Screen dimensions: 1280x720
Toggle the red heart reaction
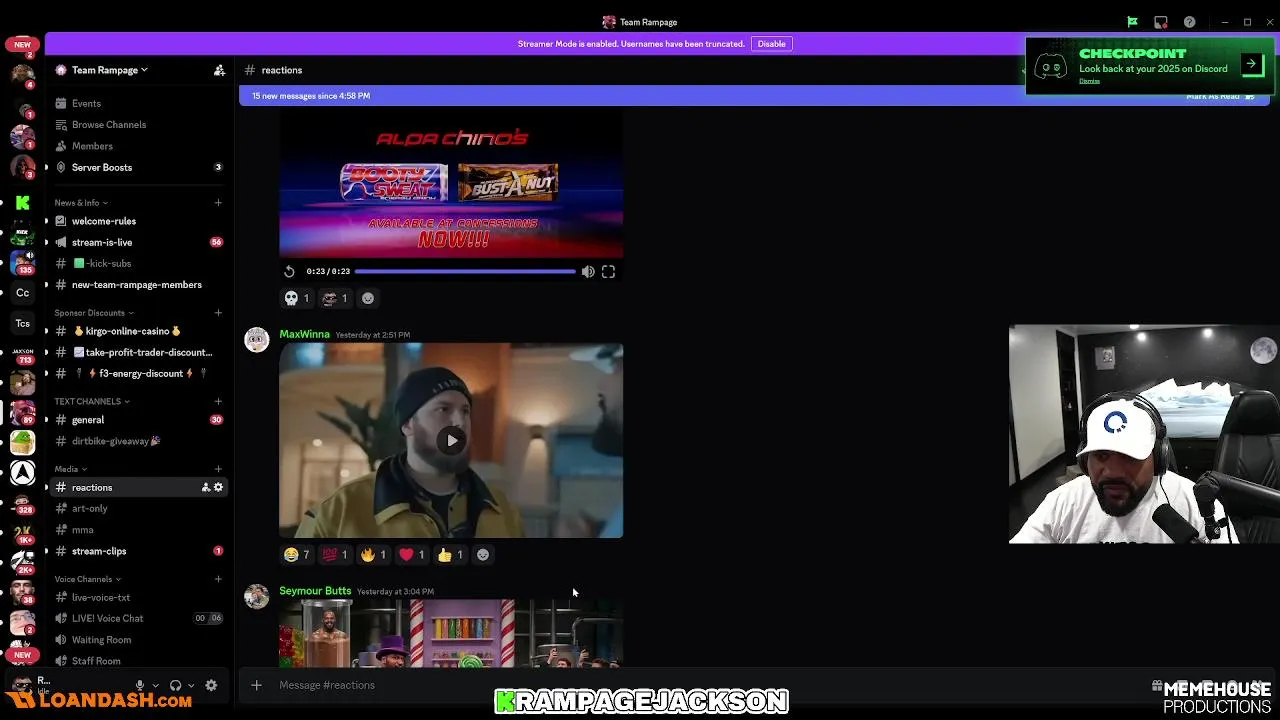coord(412,554)
